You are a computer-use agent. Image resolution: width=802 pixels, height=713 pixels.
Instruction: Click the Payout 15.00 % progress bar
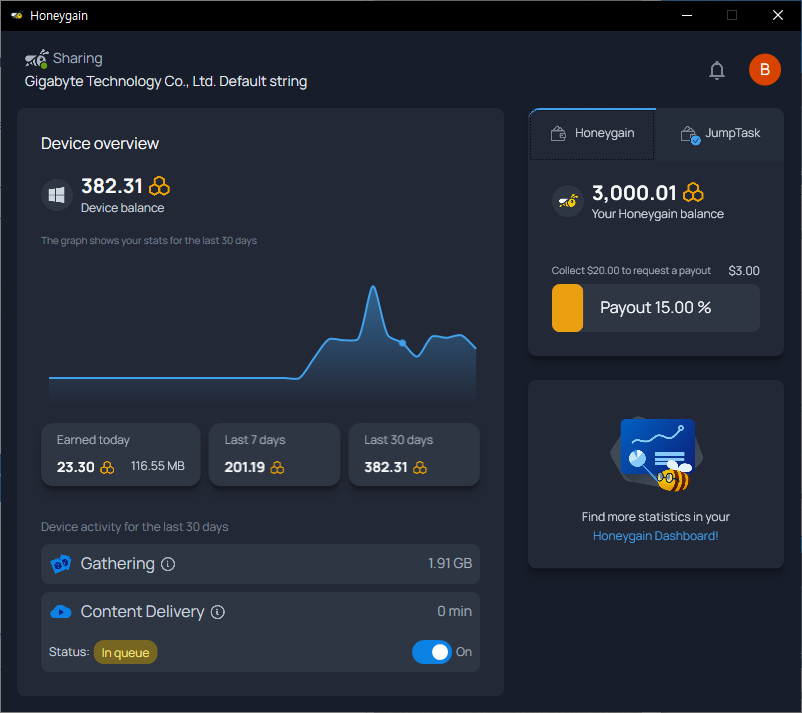656,308
